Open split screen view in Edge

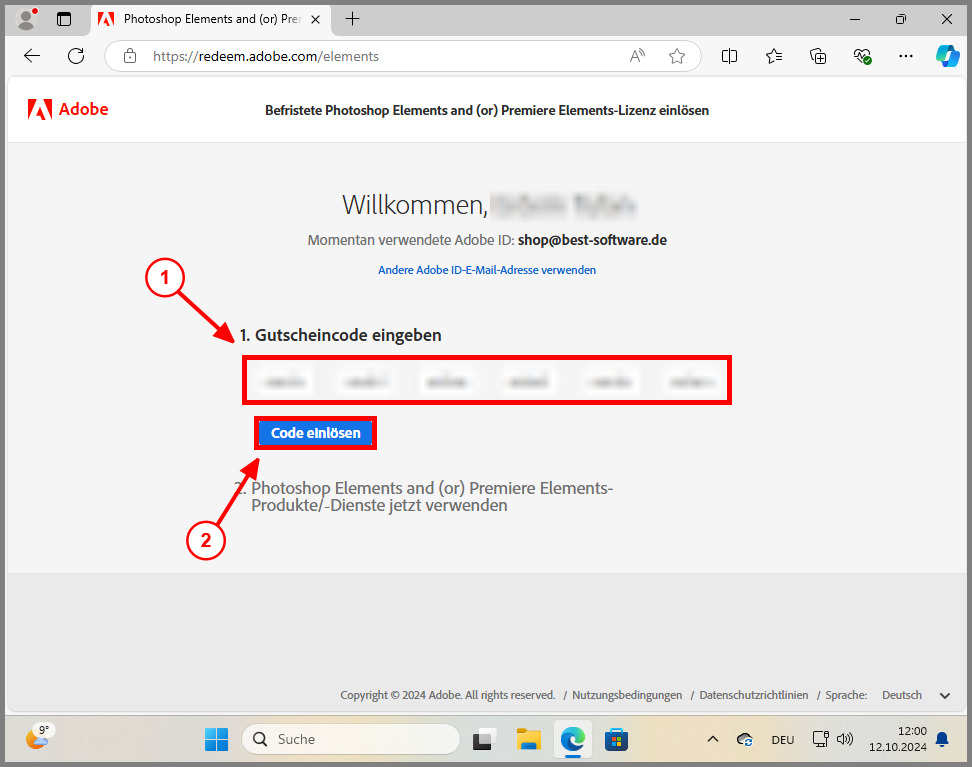(729, 56)
